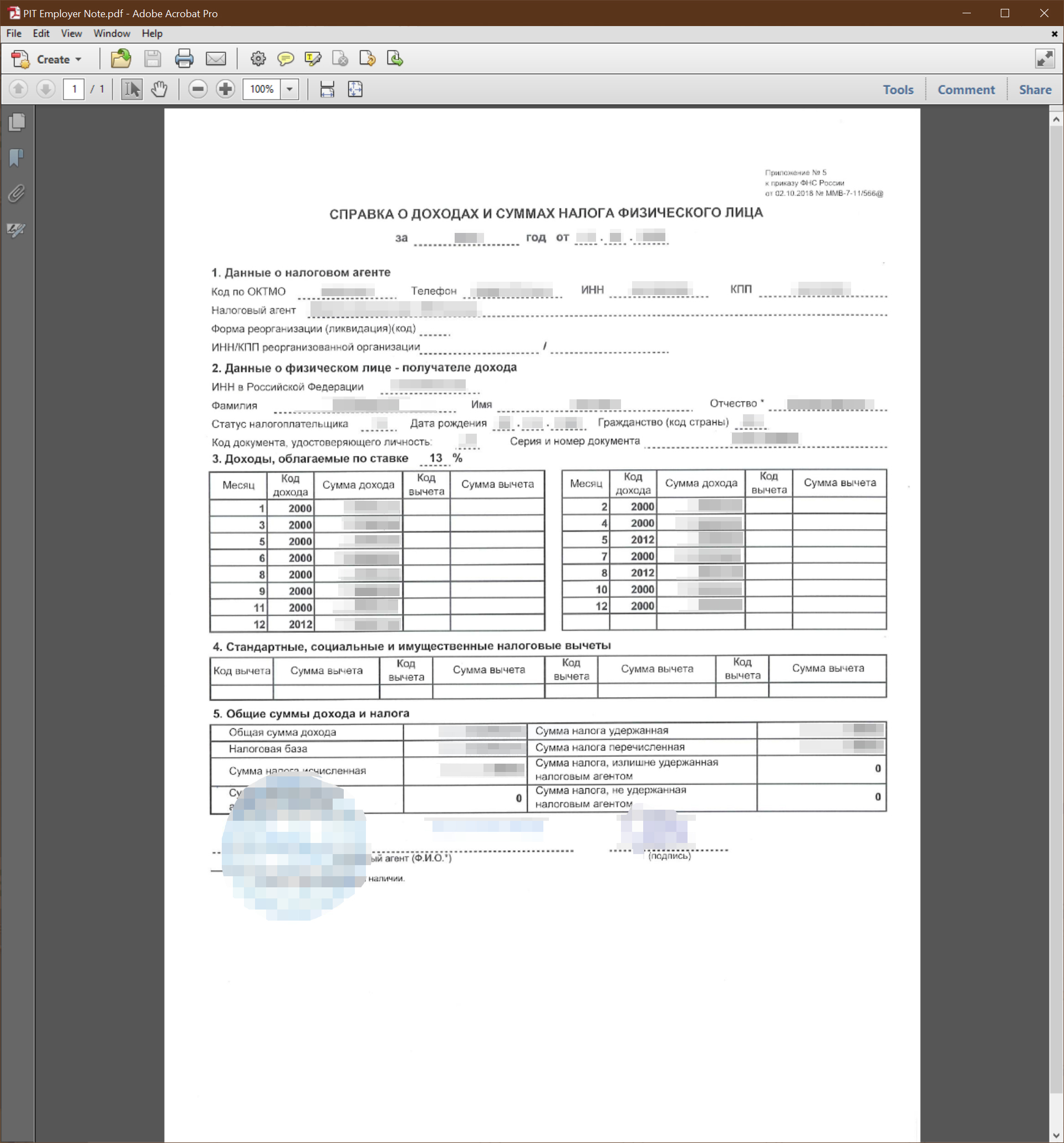
Task: Click the 'Код по ОКТМО' label
Action: [x=248, y=292]
